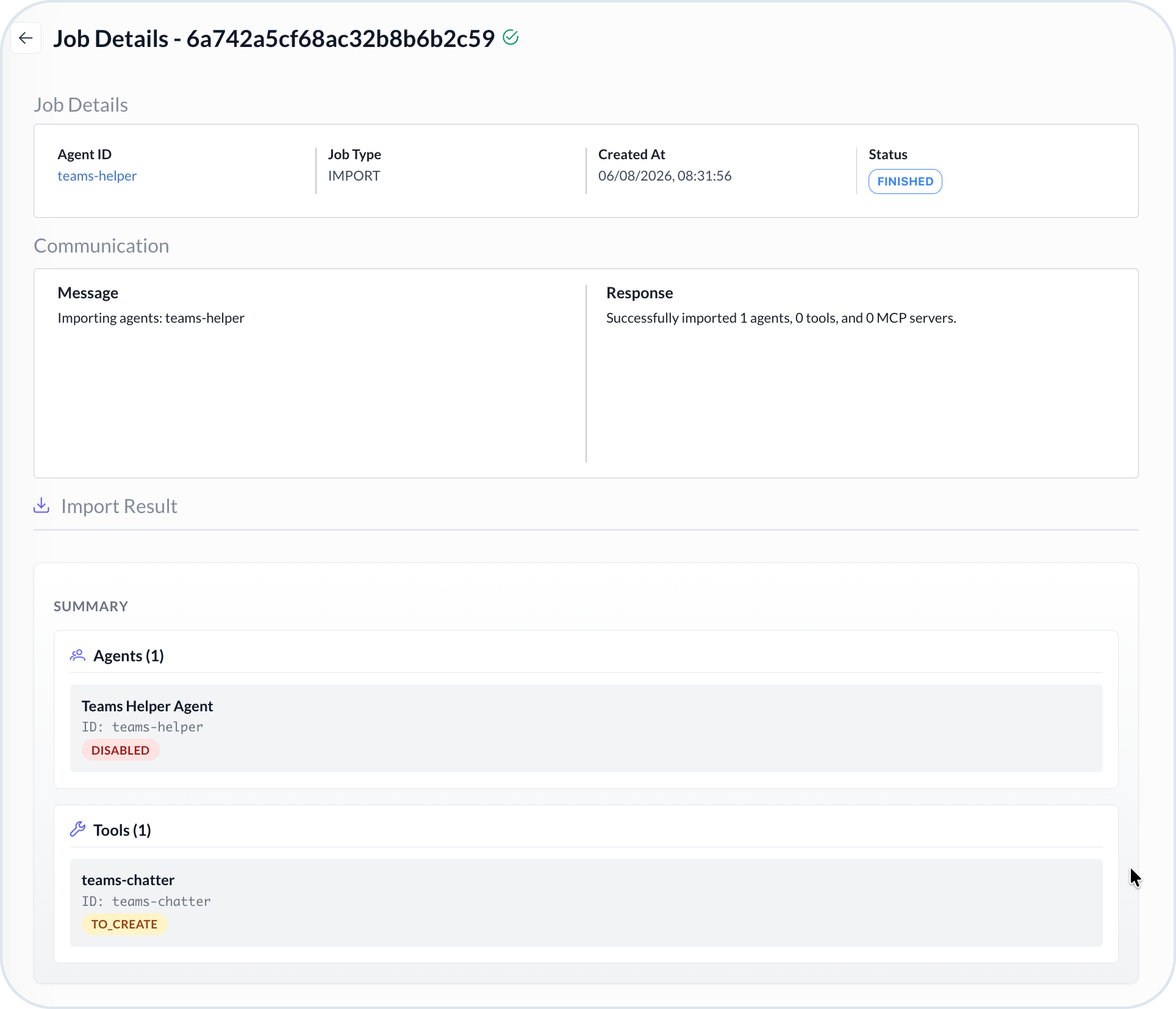Click the Job Details page title with job ID

pyautogui.click(x=274, y=38)
